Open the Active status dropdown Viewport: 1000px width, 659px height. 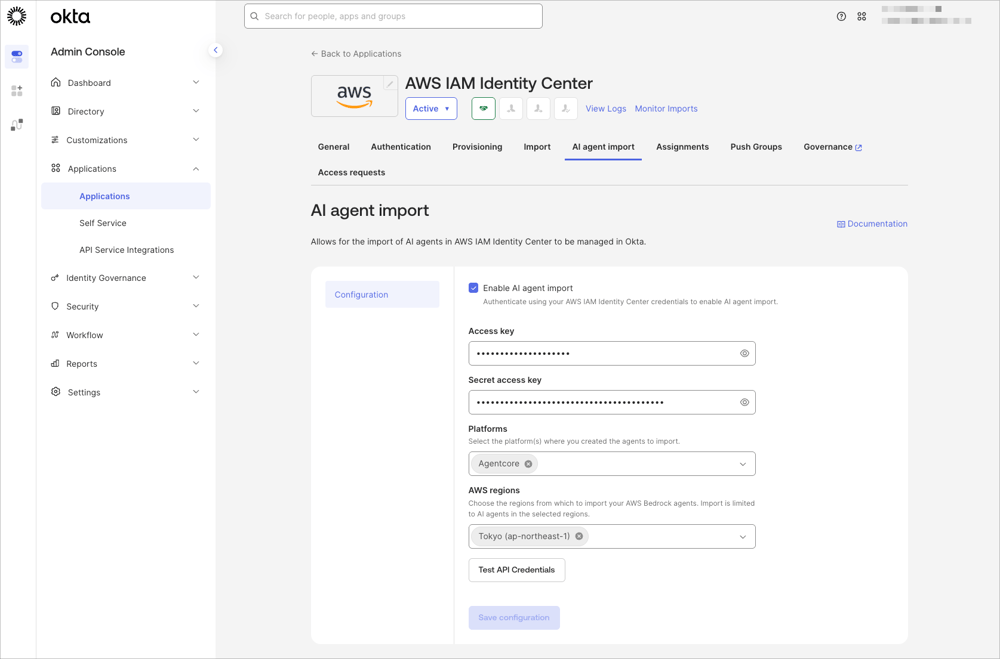[x=431, y=108]
